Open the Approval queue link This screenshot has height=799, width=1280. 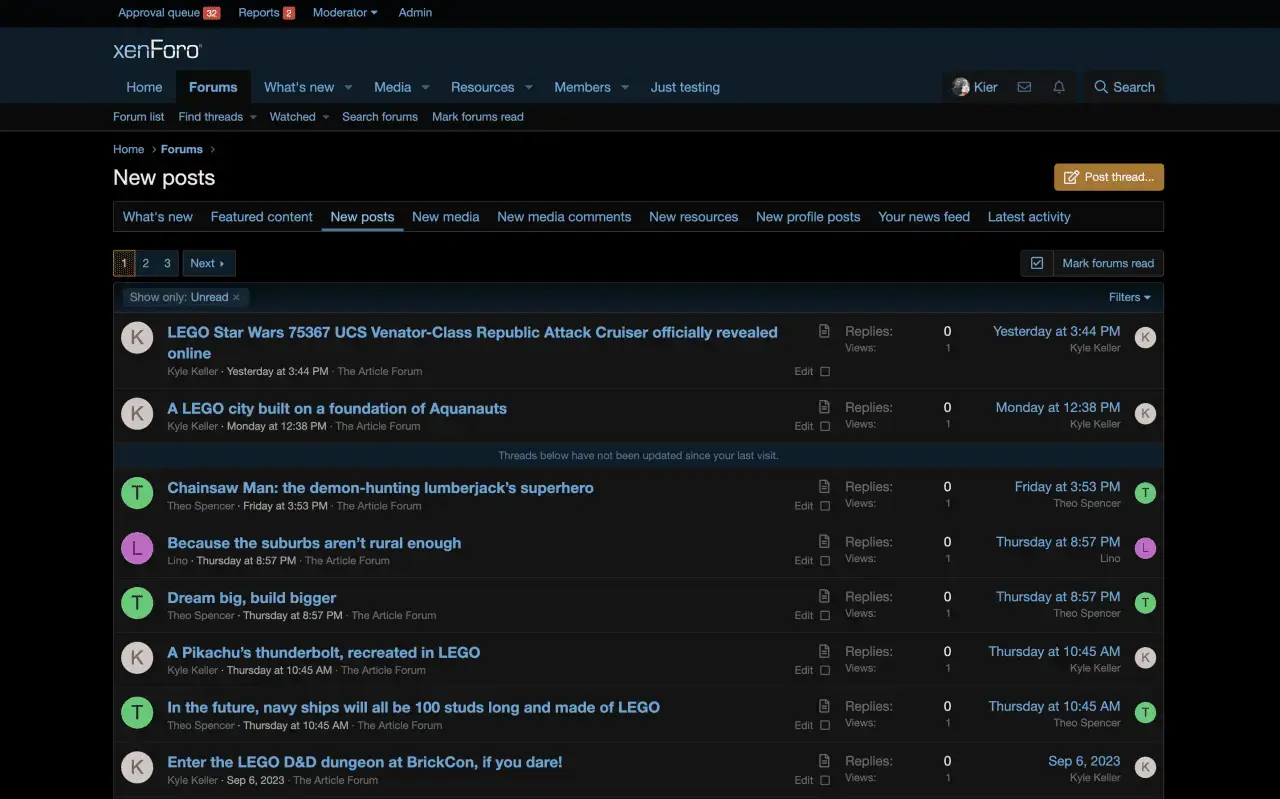[x=169, y=13]
